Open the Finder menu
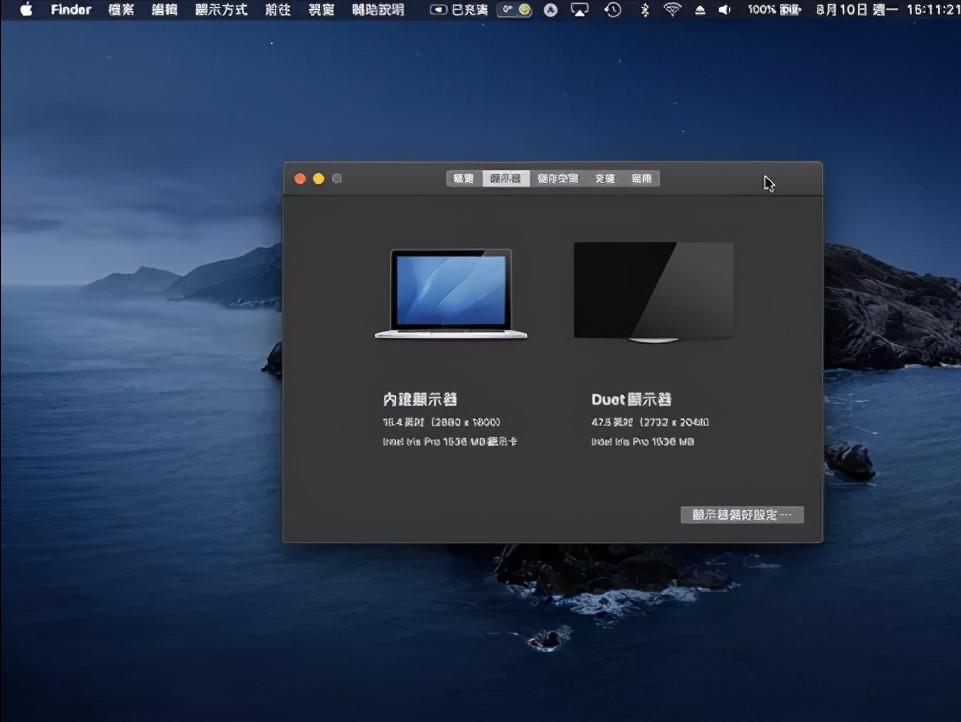This screenshot has height=722, width=961. coord(70,10)
